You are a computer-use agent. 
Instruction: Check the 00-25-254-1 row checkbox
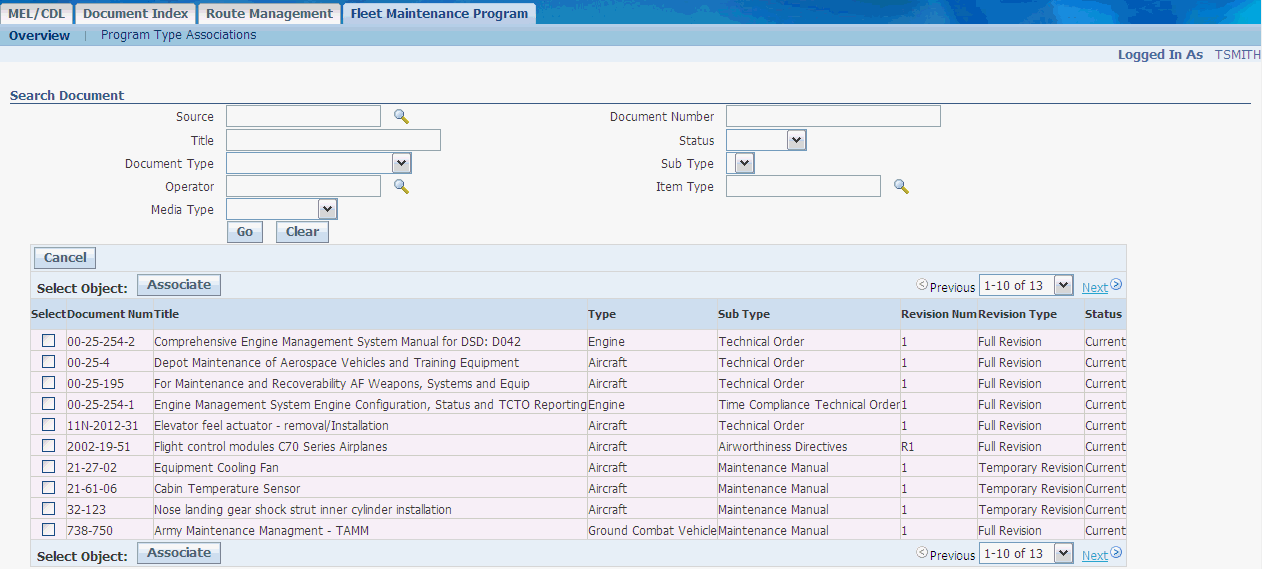[48, 403]
